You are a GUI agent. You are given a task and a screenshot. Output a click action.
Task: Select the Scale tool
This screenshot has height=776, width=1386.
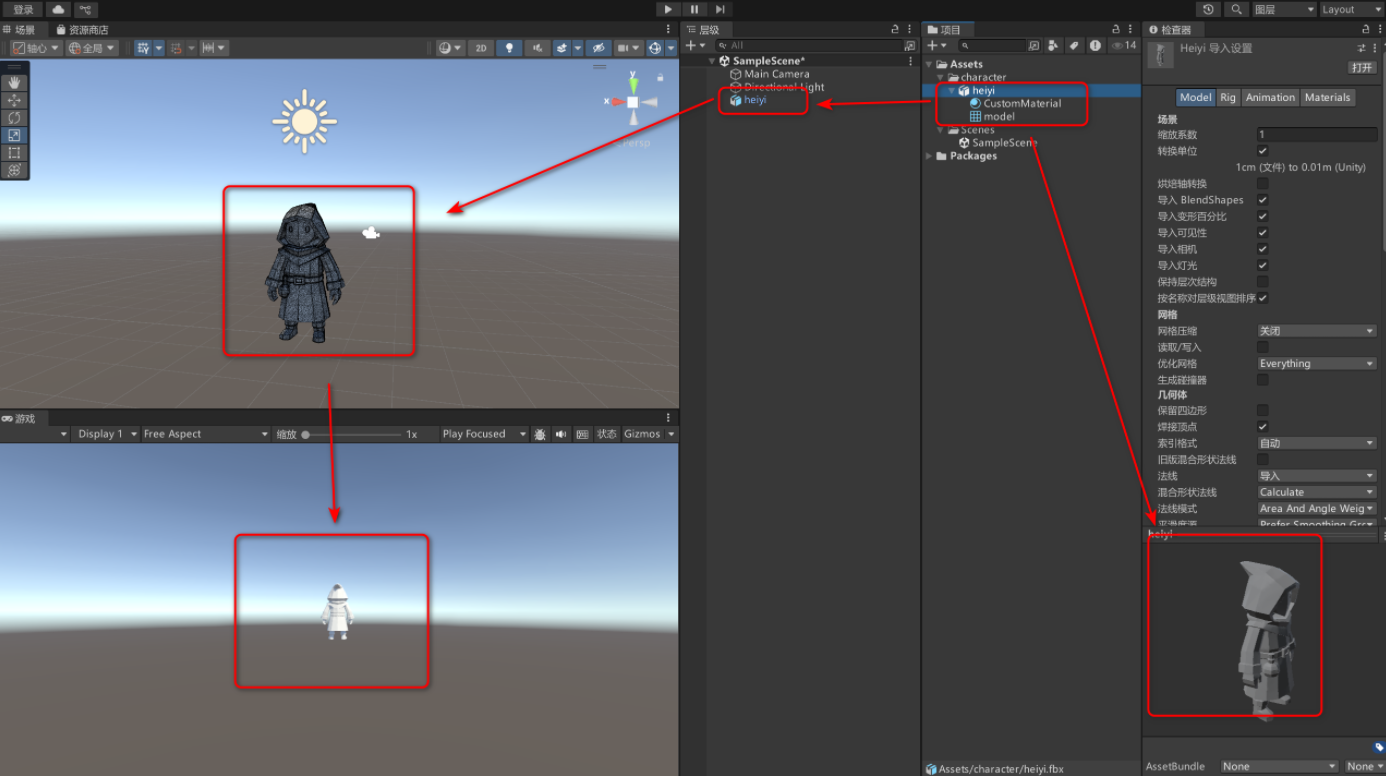[x=14, y=135]
